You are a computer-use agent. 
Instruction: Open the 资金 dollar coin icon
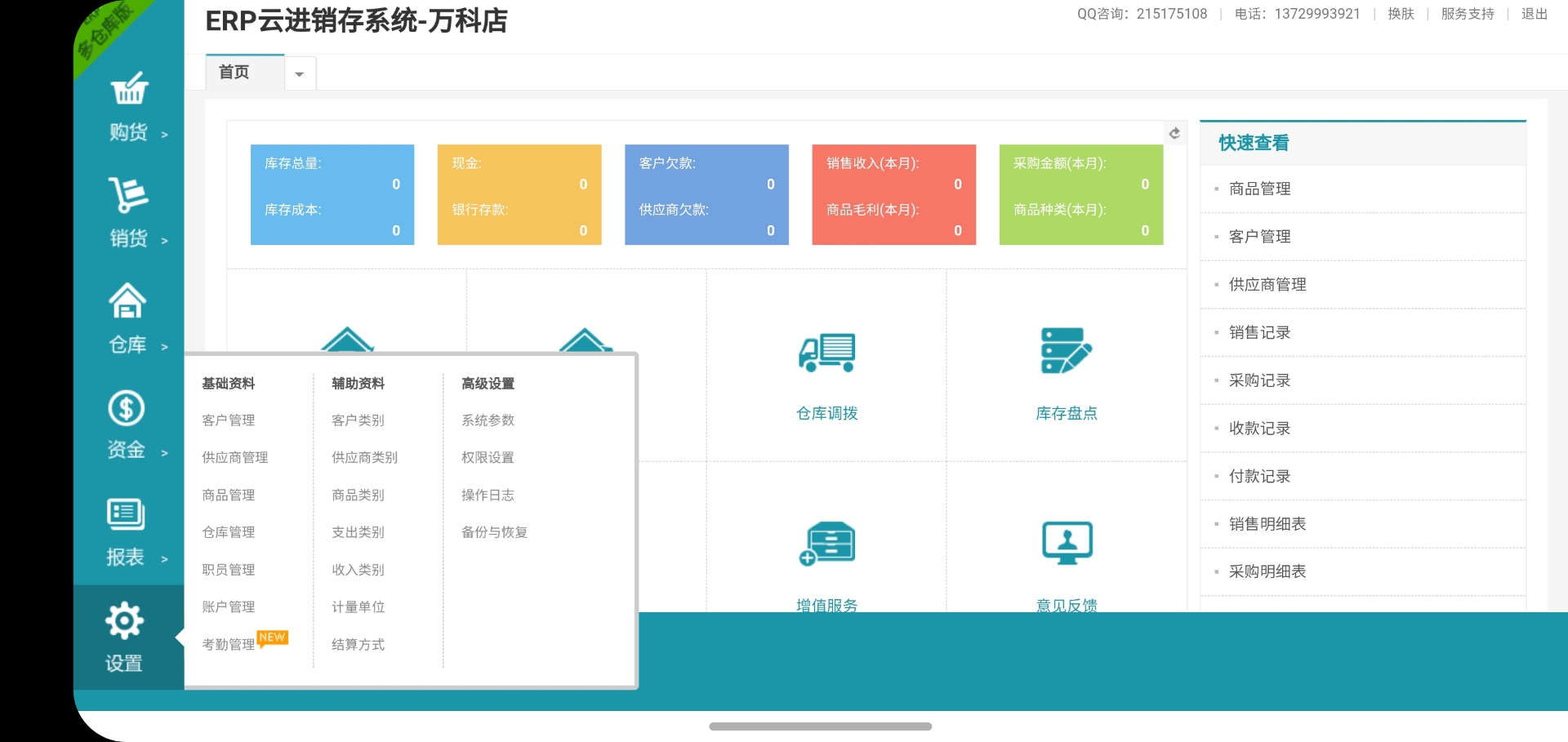pos(127,408)
